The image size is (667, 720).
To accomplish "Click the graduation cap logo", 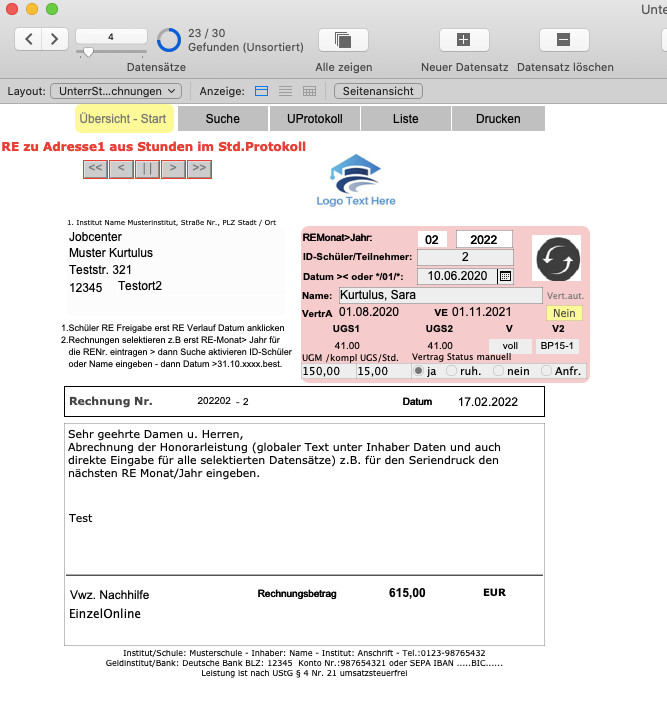I will 355,174.
